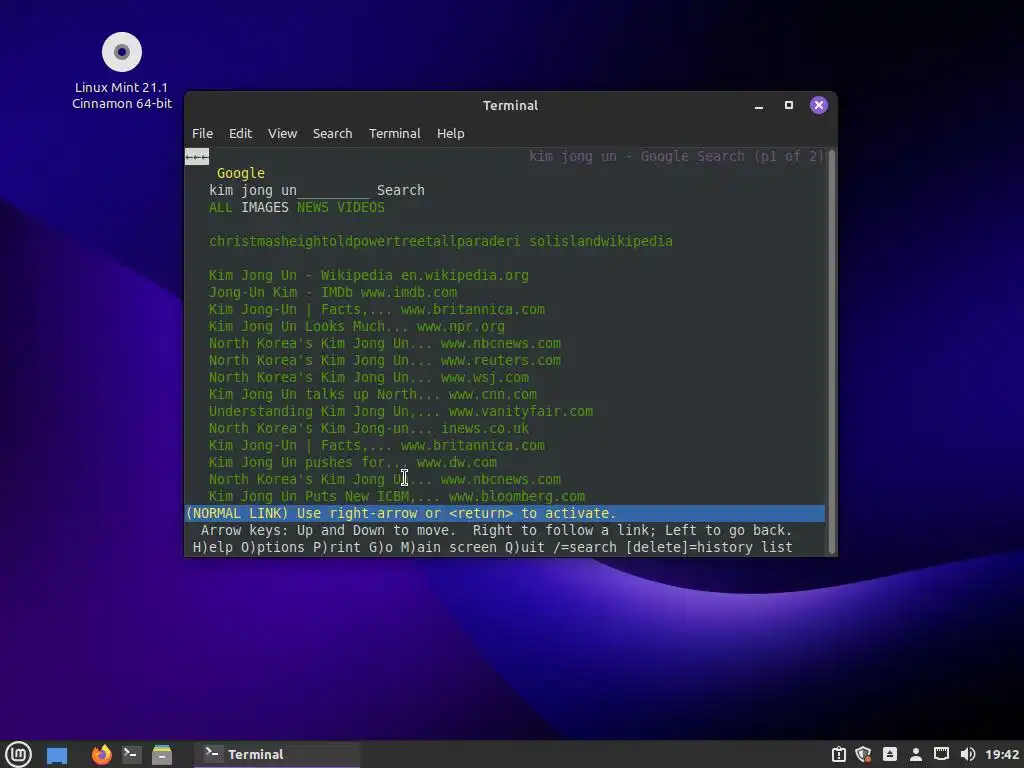Launch Firefox from the taskbar
The width and height of the screenshot is (1024, 768).
pyautogui.click(x=101, y=754)
